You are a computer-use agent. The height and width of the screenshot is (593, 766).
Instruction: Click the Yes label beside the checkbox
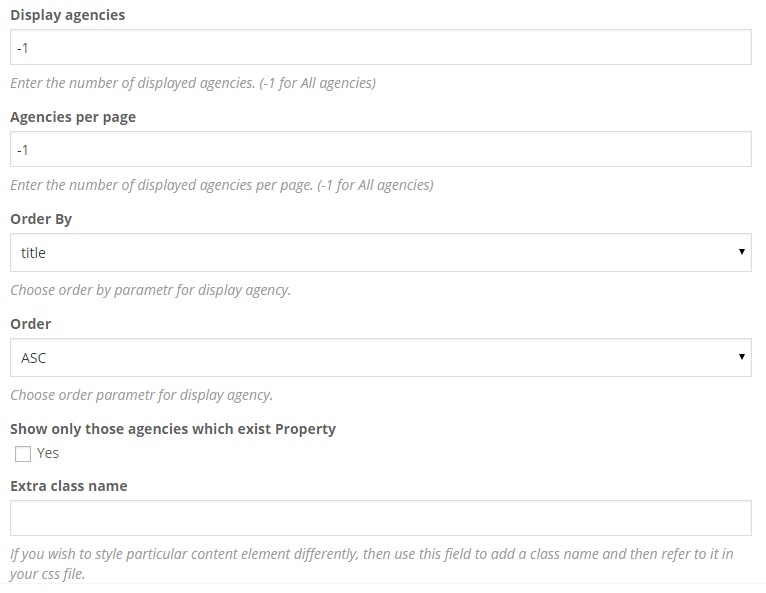point(47,453)
